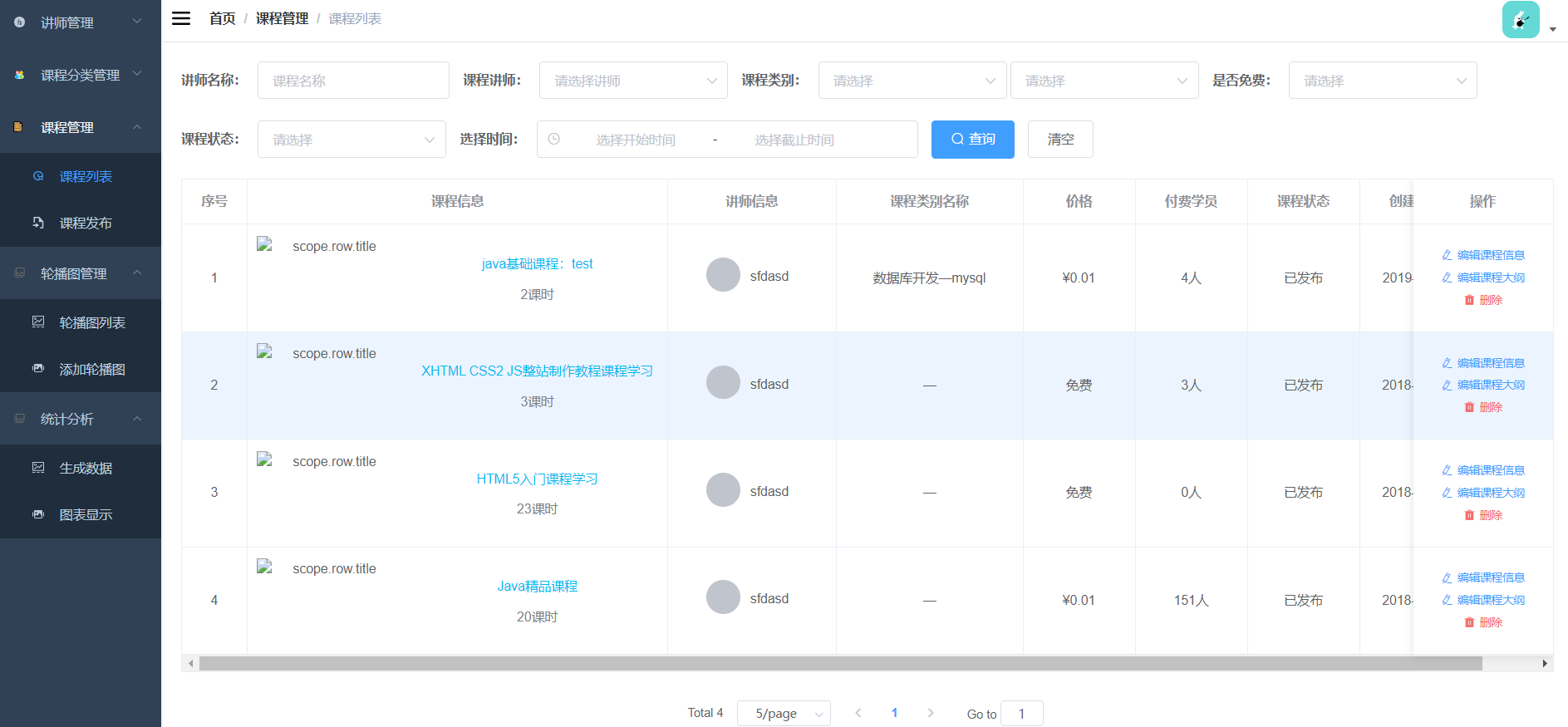
Task: Click the sfdasd lecturer avatar in row 4
Action: pos(723,597)
